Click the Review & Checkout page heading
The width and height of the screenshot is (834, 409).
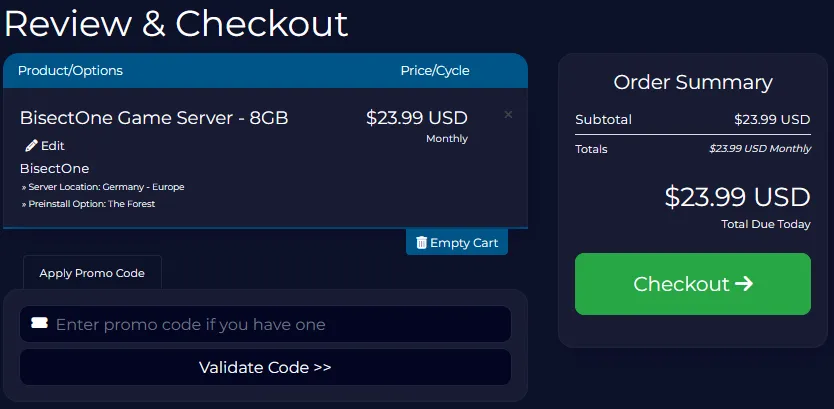point(176,23)
